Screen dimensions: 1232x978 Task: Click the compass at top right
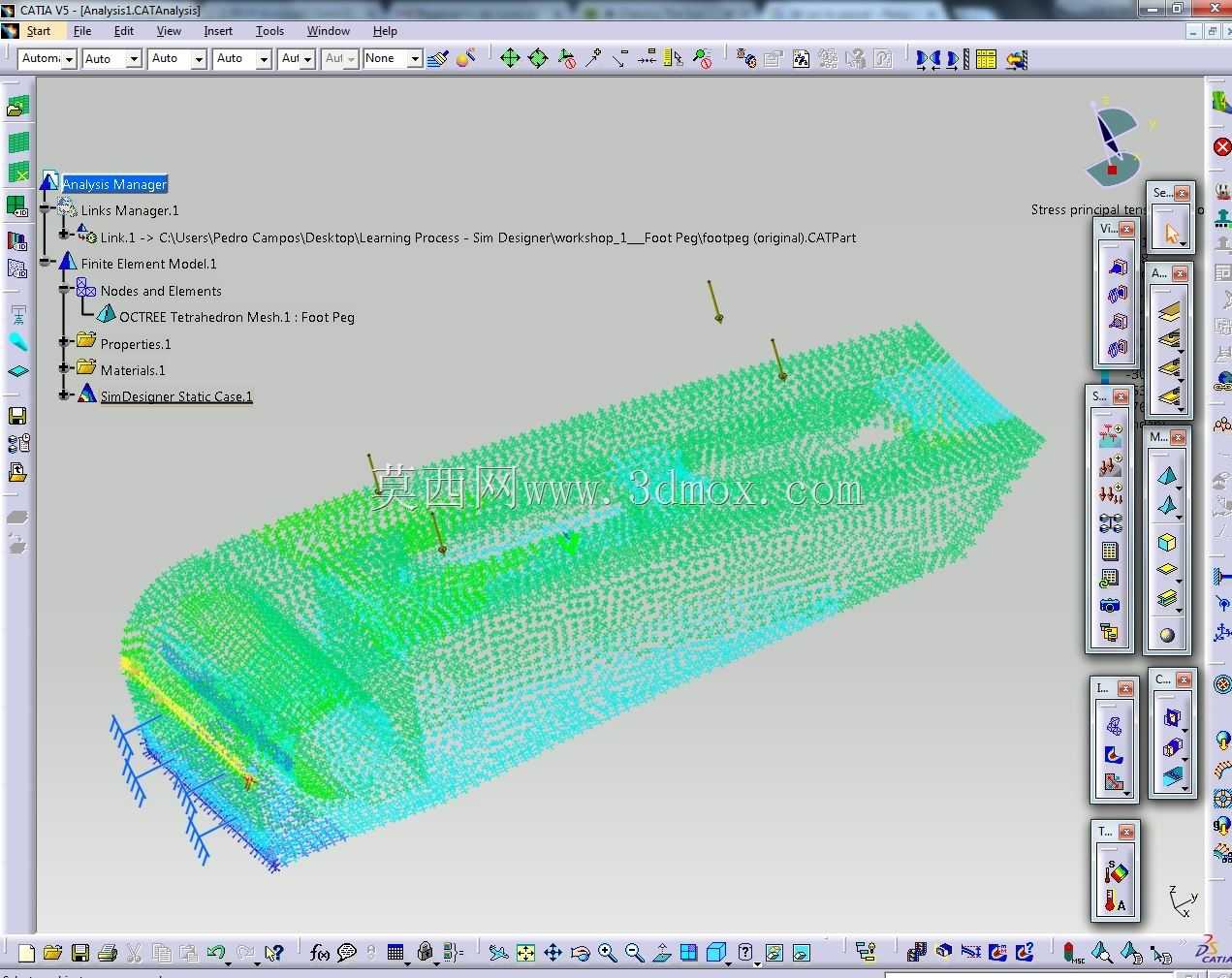(1112, 143)
